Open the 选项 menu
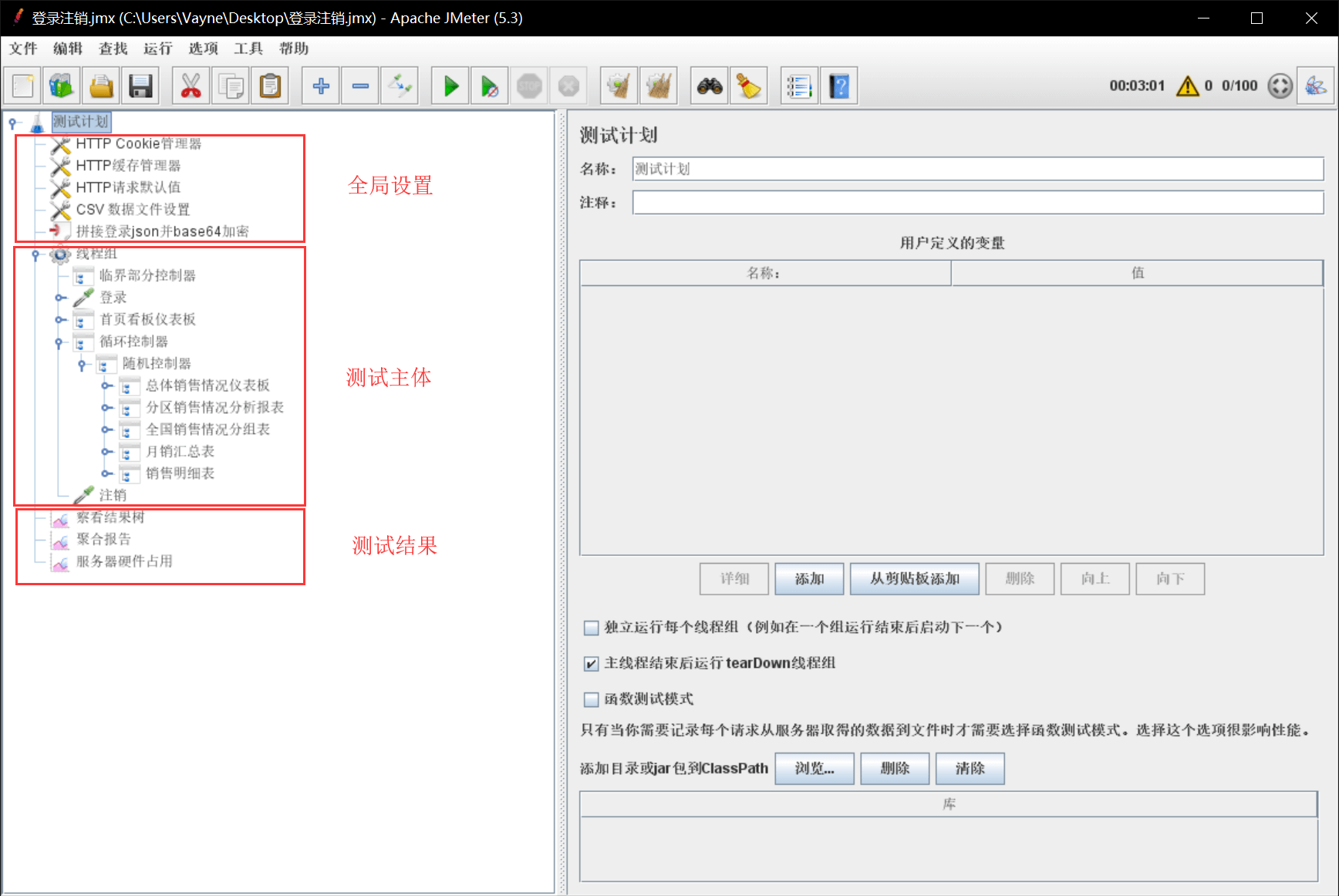The width and height of the screenshot is (1339, 896). pyautogui.click(x=203, y=49)
